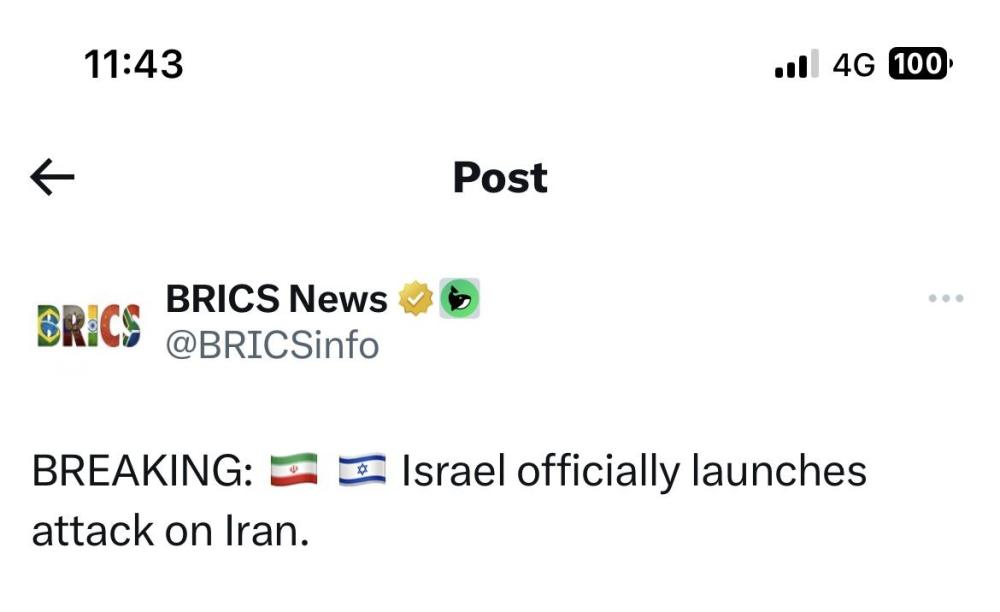Open the three-dot more options menu

(x=945, y=298)
